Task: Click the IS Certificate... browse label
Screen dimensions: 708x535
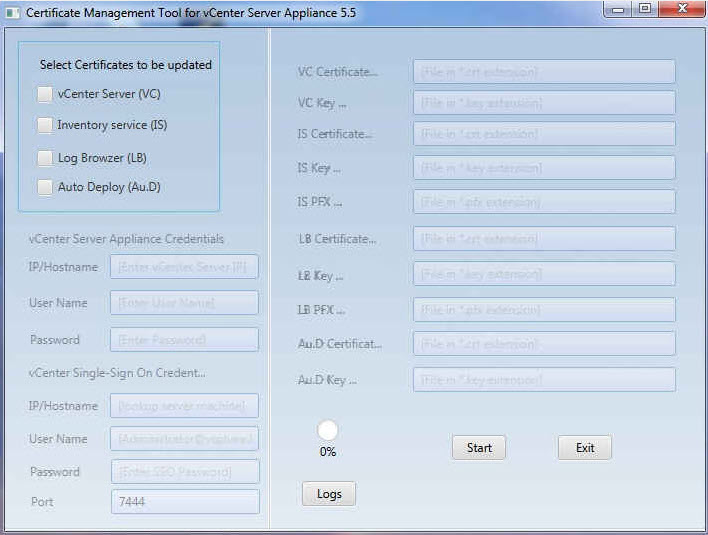Action: [335, 134]
